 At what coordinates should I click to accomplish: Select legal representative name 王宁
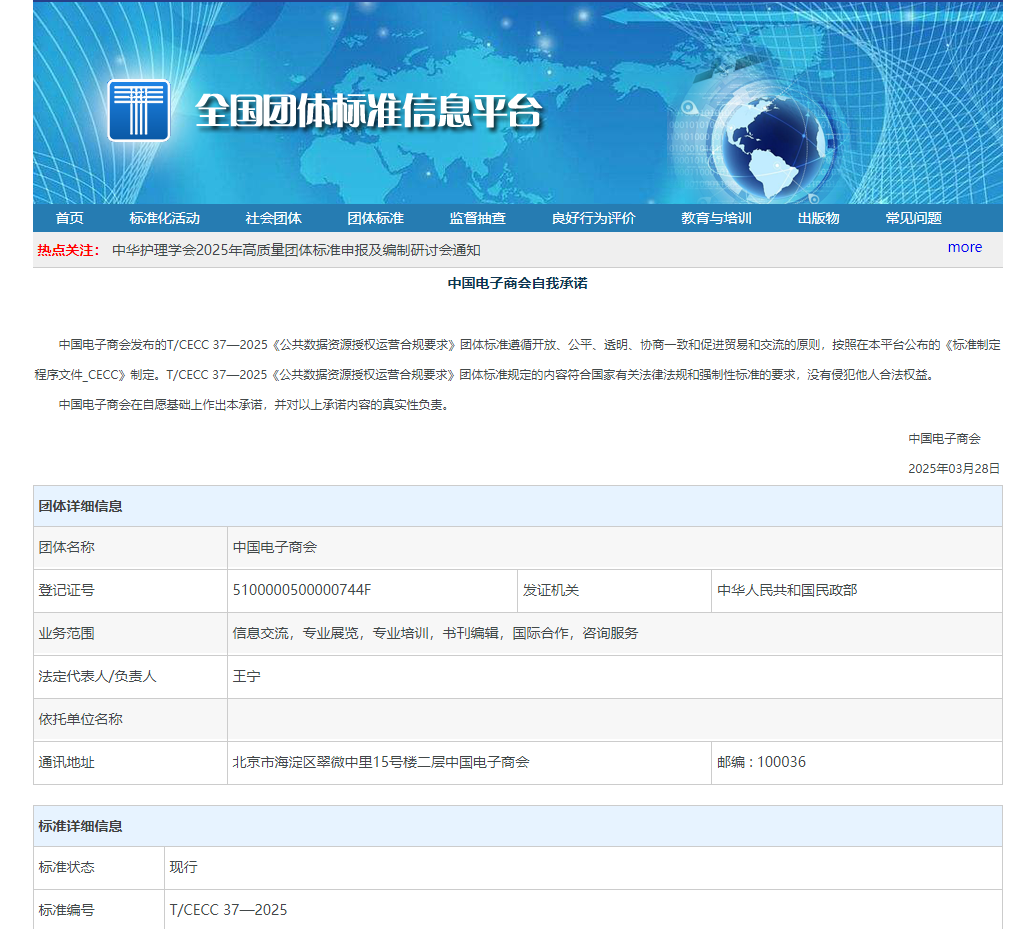coord(247,676)
